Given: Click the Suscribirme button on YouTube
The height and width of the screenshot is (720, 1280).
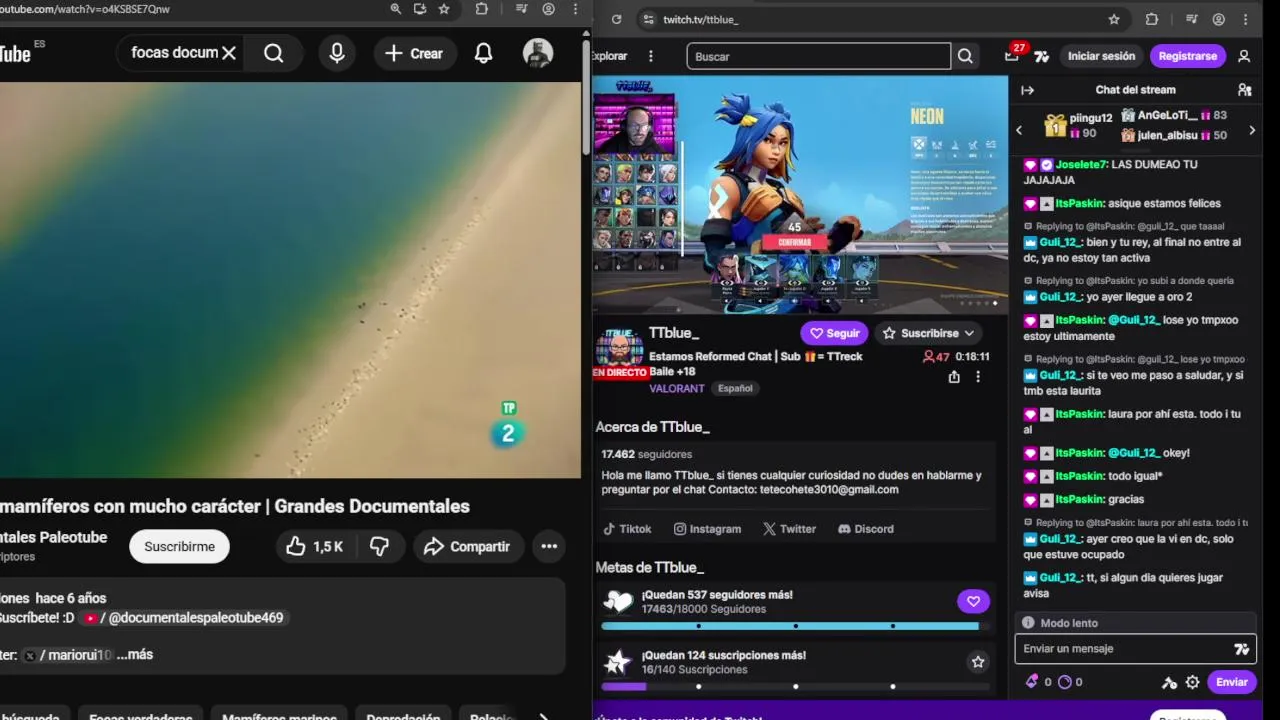Looking at the screenshot, I should click(179, 546).
